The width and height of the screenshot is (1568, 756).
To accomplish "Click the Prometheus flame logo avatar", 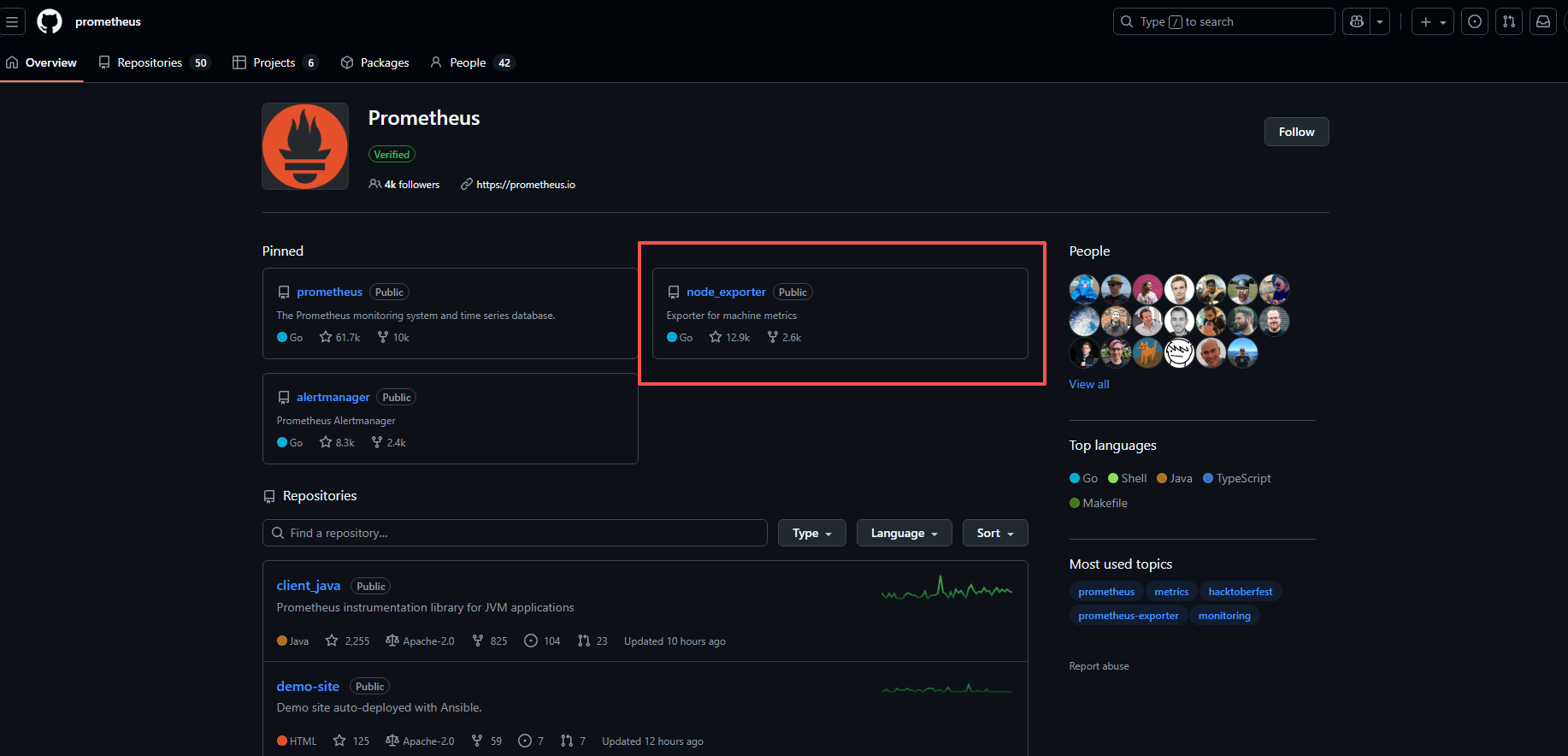I will pyautogui.click(x=305, y=146).
